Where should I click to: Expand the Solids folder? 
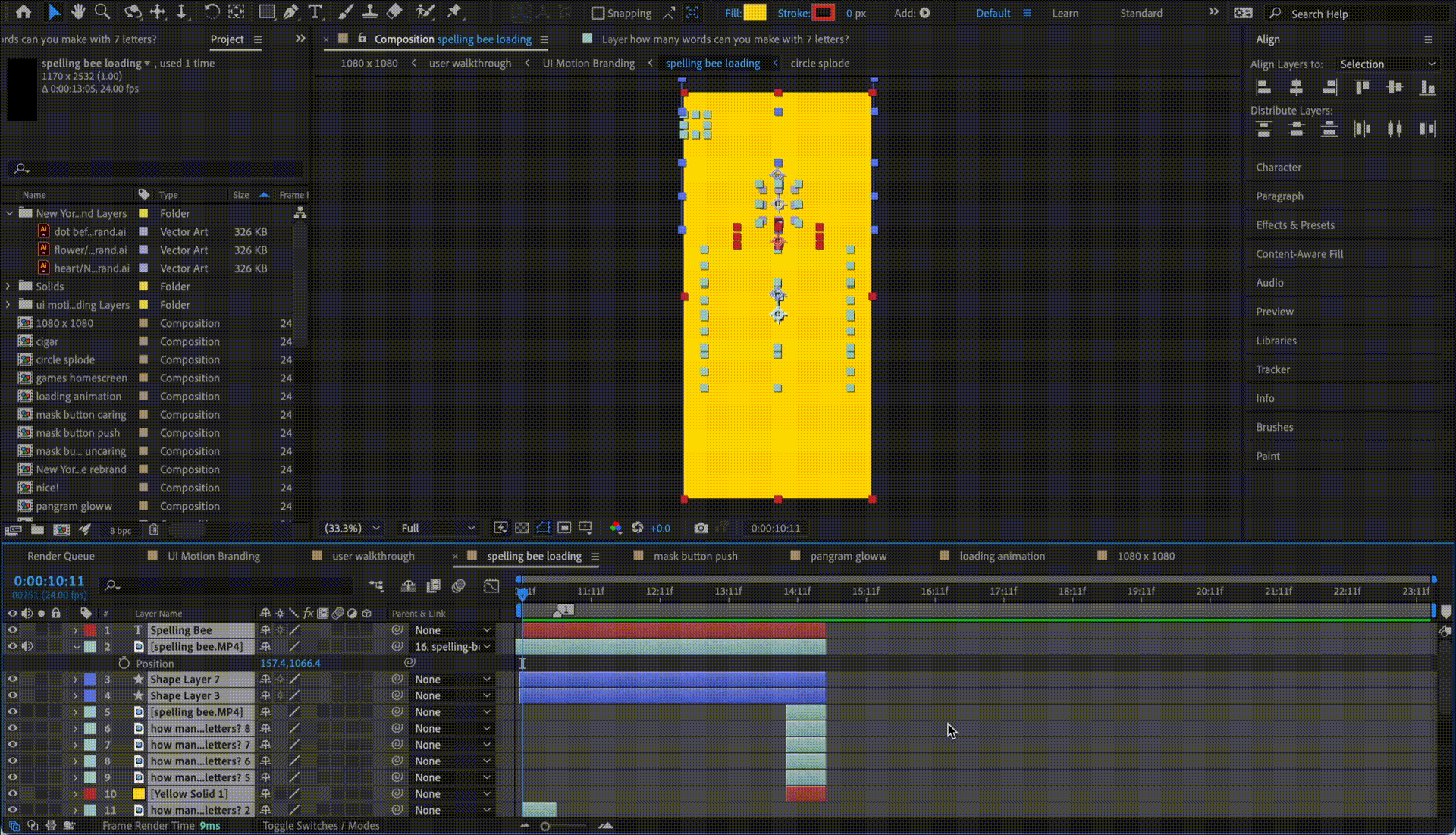pyautogui.click(x=8, y=287)
